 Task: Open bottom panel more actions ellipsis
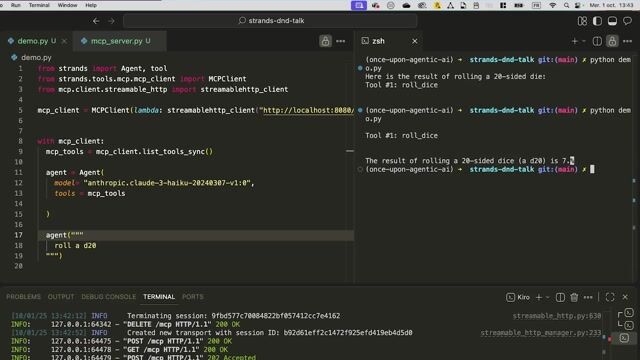(588, 297)
